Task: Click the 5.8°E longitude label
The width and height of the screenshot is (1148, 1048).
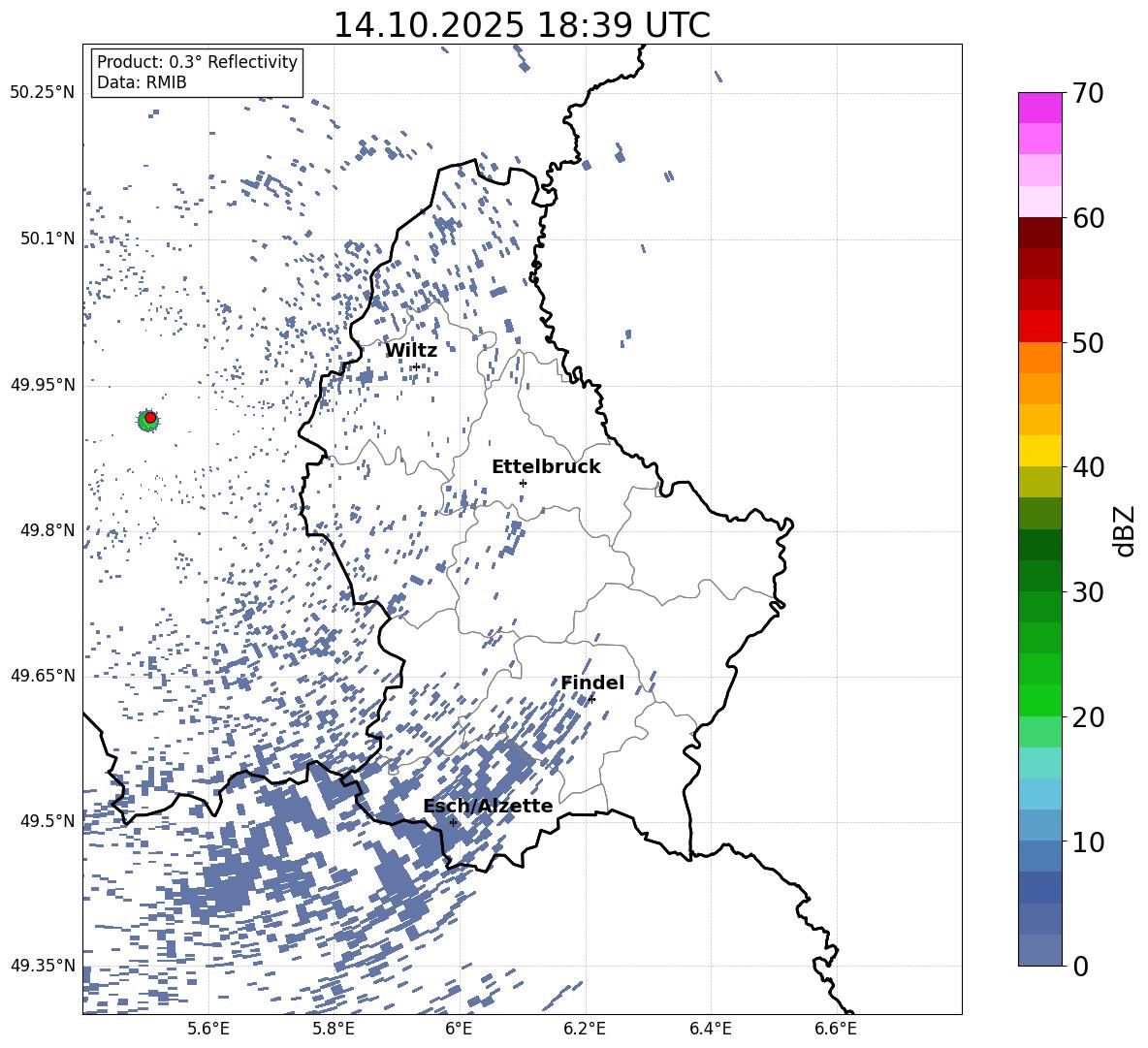Action: pyautogui.click(x=334, y=1029)
